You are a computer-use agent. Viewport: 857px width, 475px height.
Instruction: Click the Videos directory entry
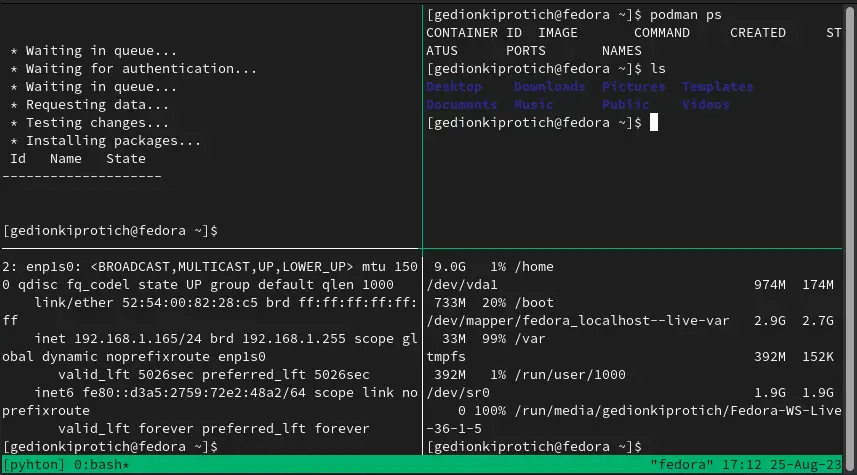point(705,104)
